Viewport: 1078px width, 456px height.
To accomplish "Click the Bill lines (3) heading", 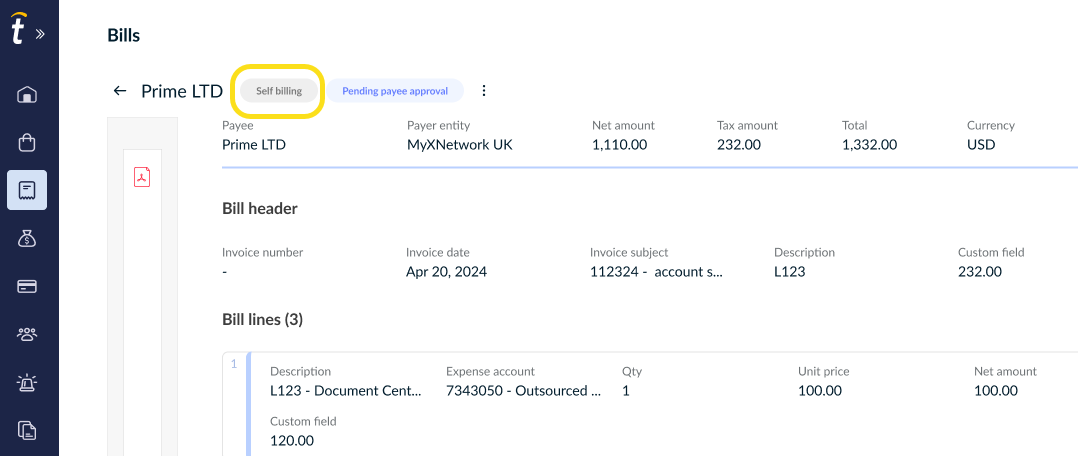I will click(263, 319).
